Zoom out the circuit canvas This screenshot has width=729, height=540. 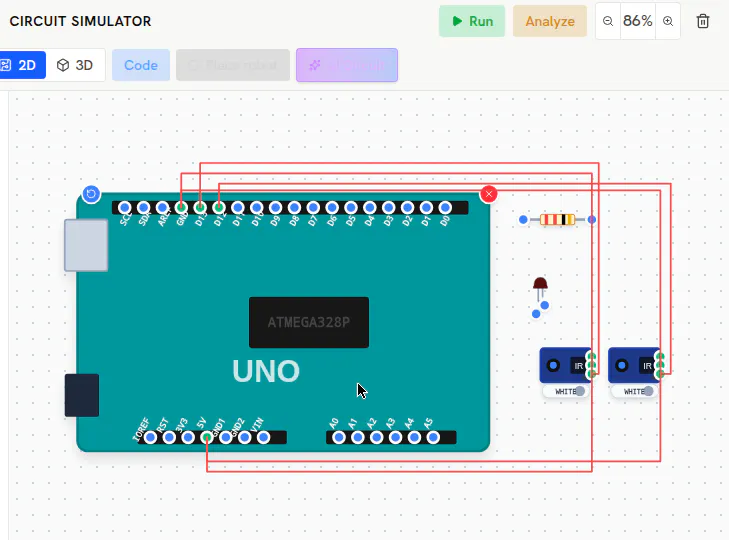click(x=608, y=21)
